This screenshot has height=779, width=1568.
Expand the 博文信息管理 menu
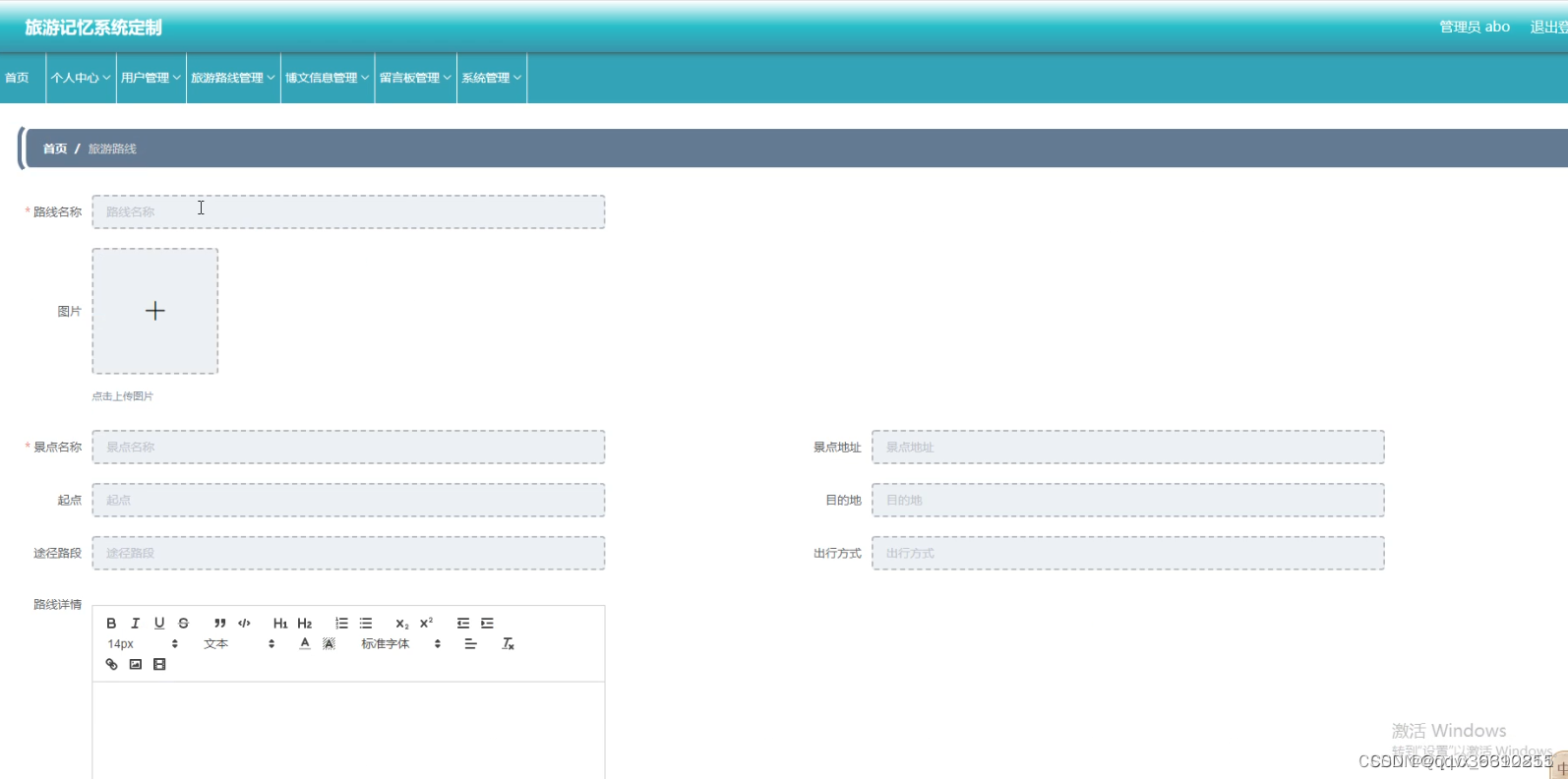tap(328, 78)
